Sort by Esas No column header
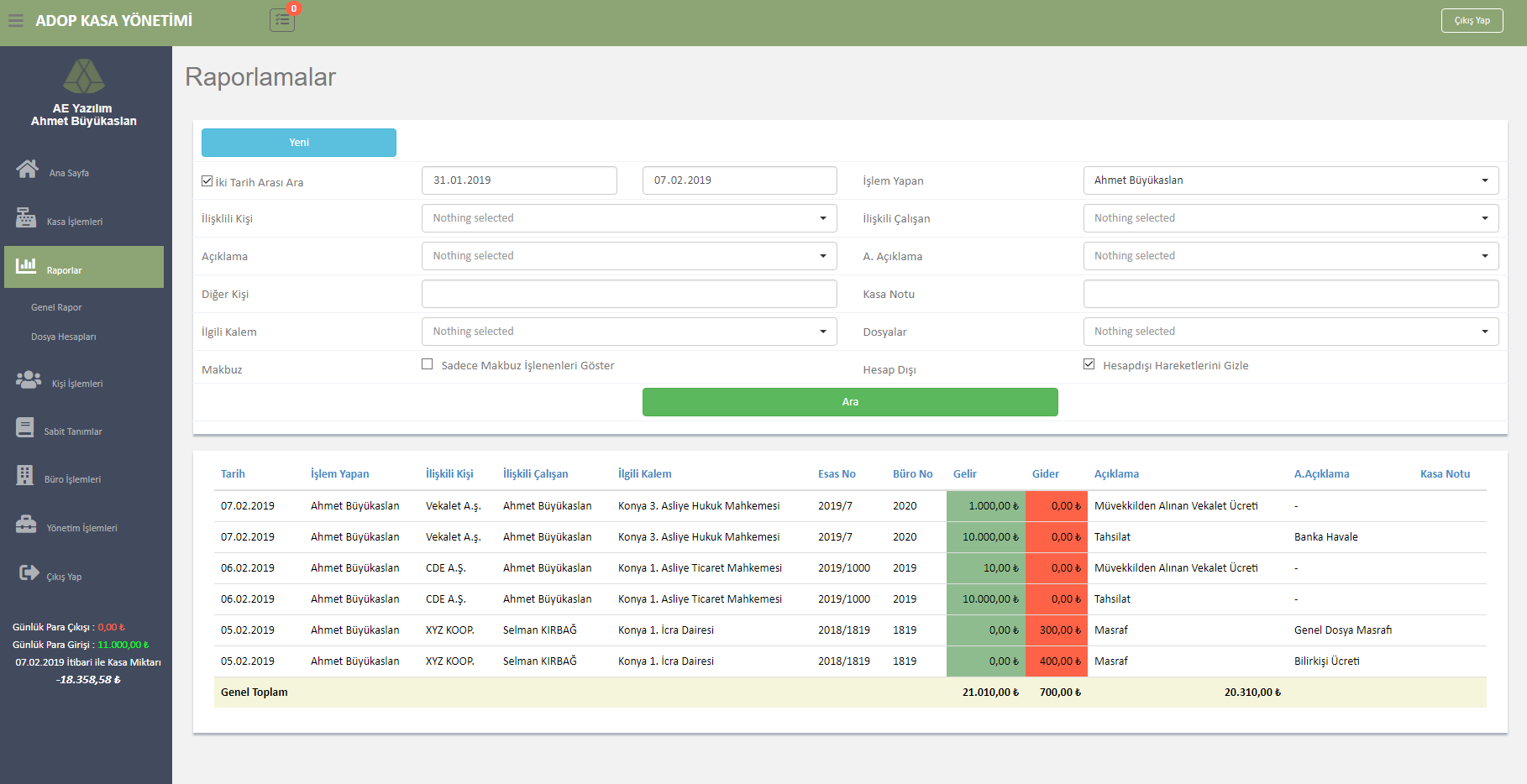 click(x=837, y=474)
